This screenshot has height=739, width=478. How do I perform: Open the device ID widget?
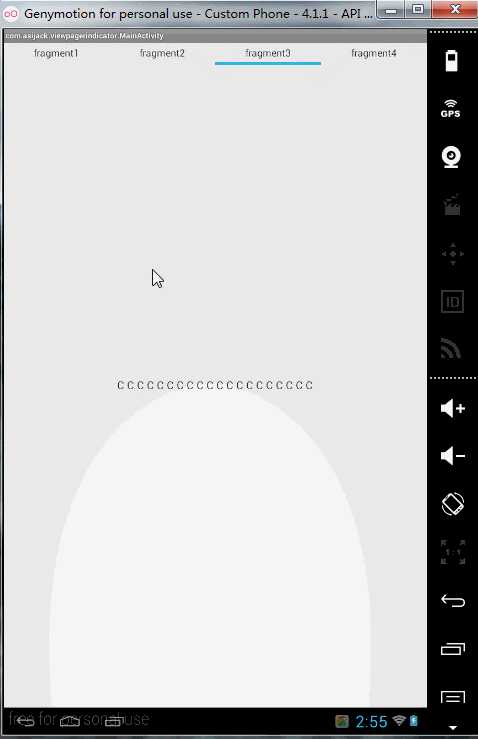(x=453, y=302)
